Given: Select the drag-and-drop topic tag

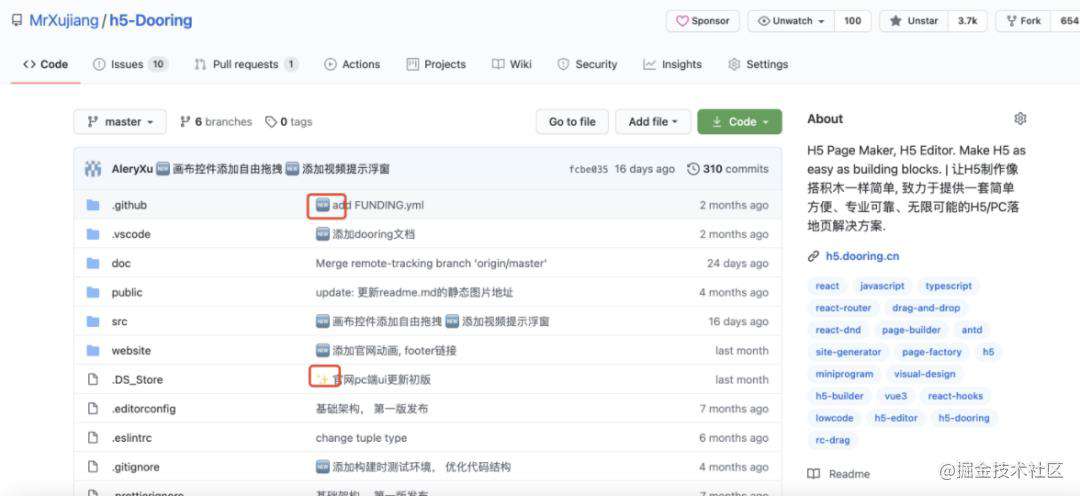Looking at the screenshot, I should (x=926, y=308).
